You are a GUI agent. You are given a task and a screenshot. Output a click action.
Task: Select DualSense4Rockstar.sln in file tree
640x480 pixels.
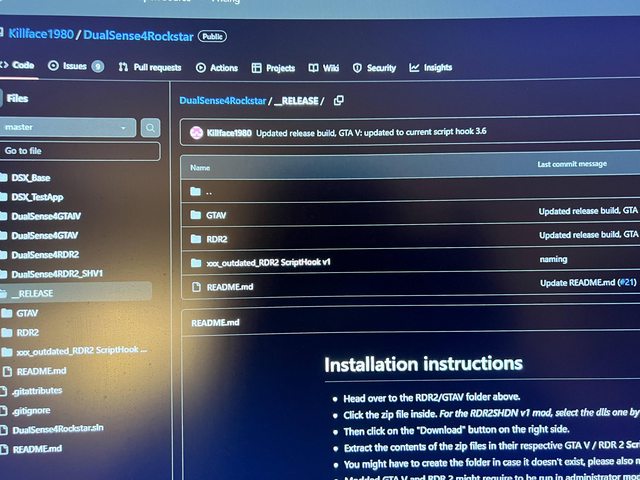click(x=57, y=429)
